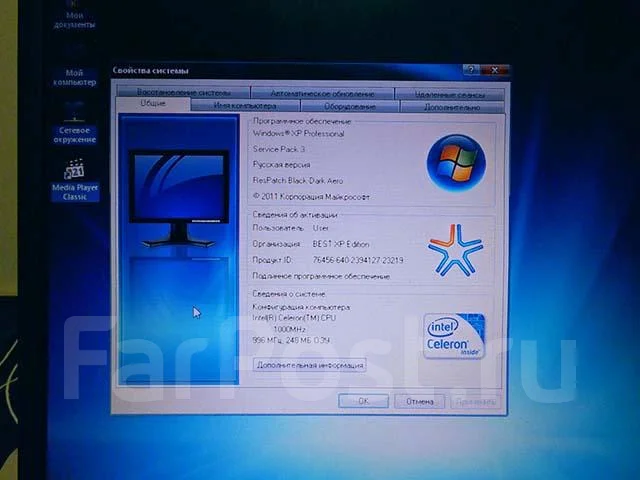
Task: Click the 2011 Корпорация Майкрософт copyright line
Action: (311, 197)
